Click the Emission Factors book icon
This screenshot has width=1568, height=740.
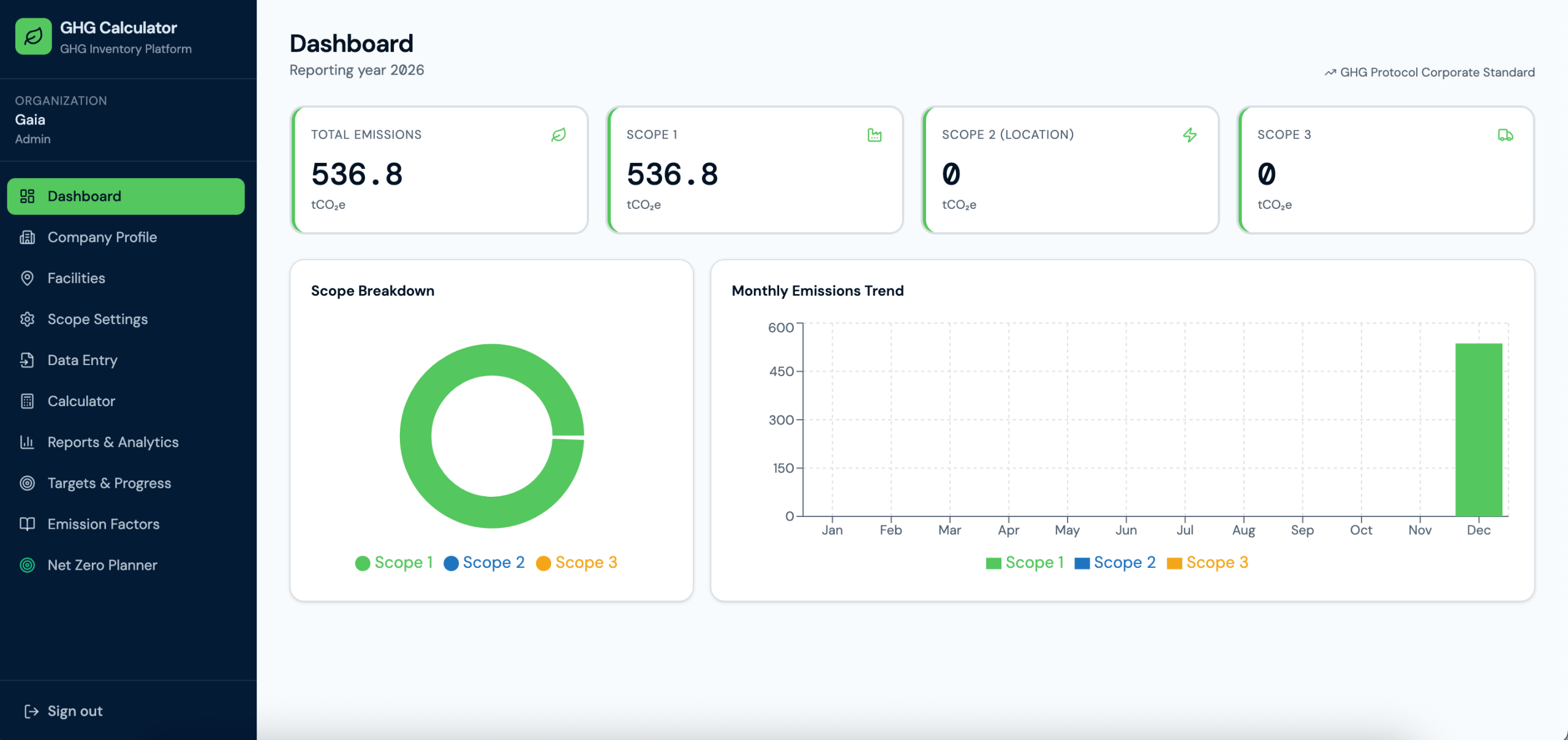[x=27, y=524]
